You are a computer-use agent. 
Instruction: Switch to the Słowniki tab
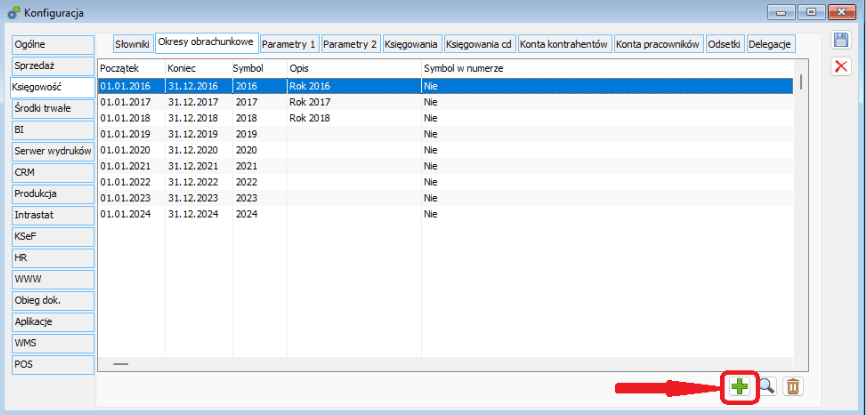tap(133, 44)
